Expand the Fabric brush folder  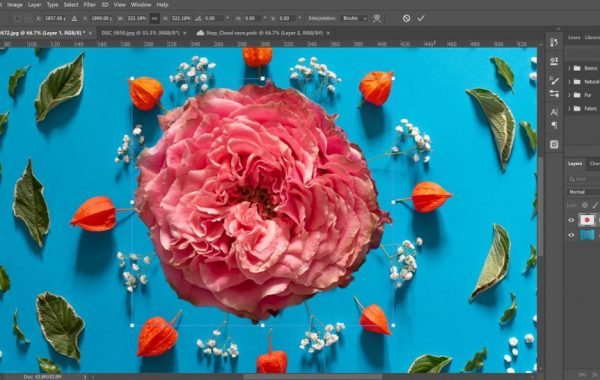click(569, 109)
